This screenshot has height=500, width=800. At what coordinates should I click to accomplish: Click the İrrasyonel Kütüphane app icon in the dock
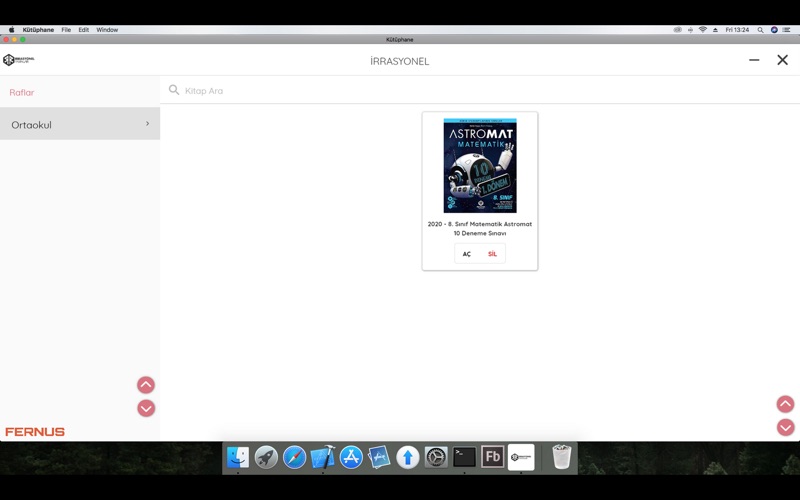pyautogui.click(x=521, y=457)
